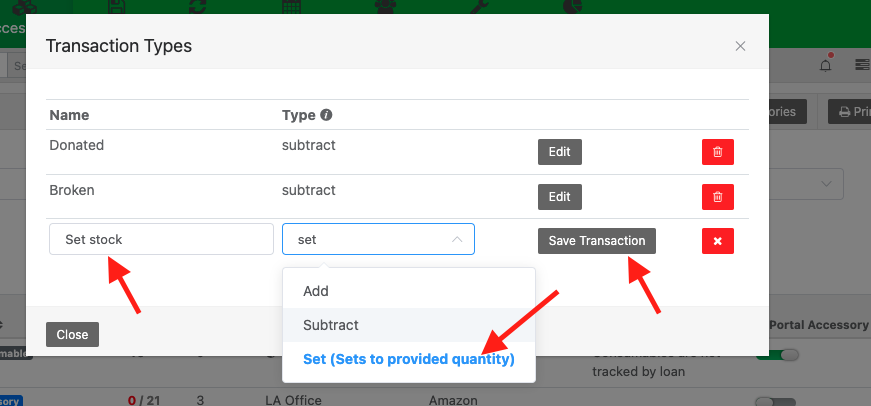871x406 pixels.
Task: Expand the background dropdown behind the dialog
Action: tap(826, 184)
